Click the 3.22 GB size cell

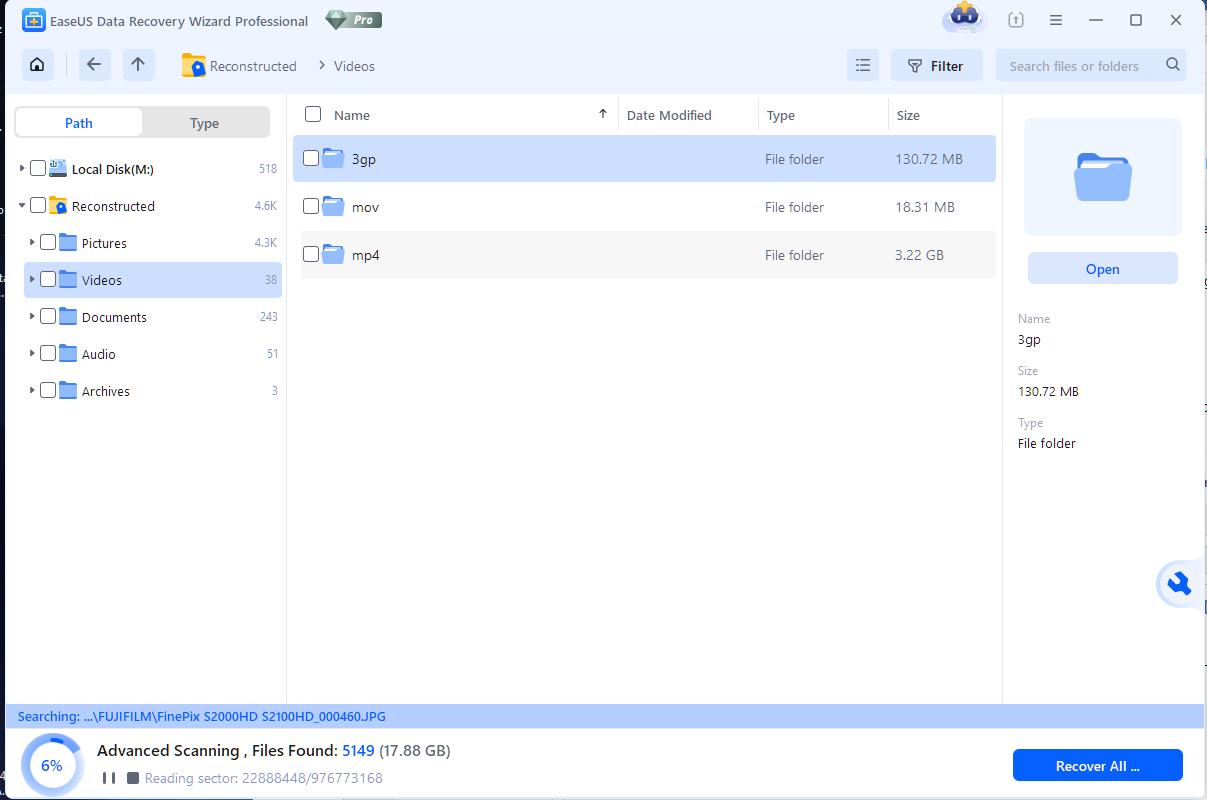tap(920, 255)
